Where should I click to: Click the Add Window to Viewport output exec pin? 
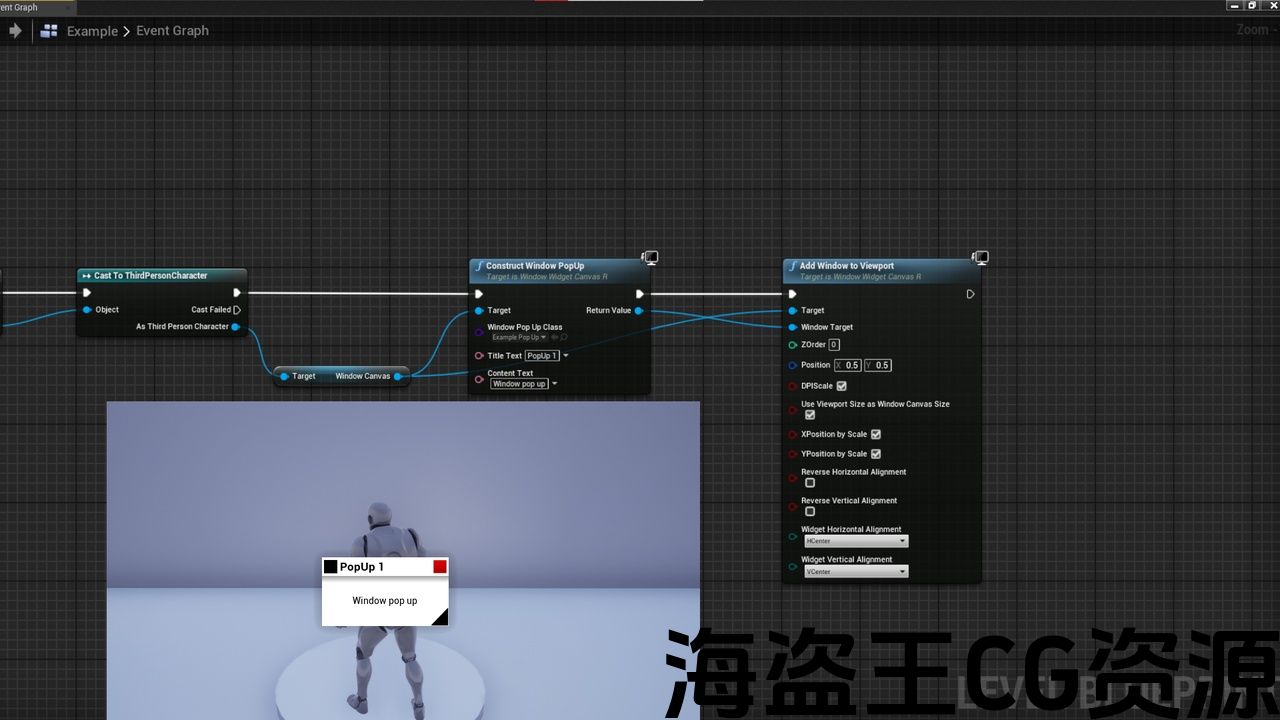pyautogui.click(x=970, y=294)
